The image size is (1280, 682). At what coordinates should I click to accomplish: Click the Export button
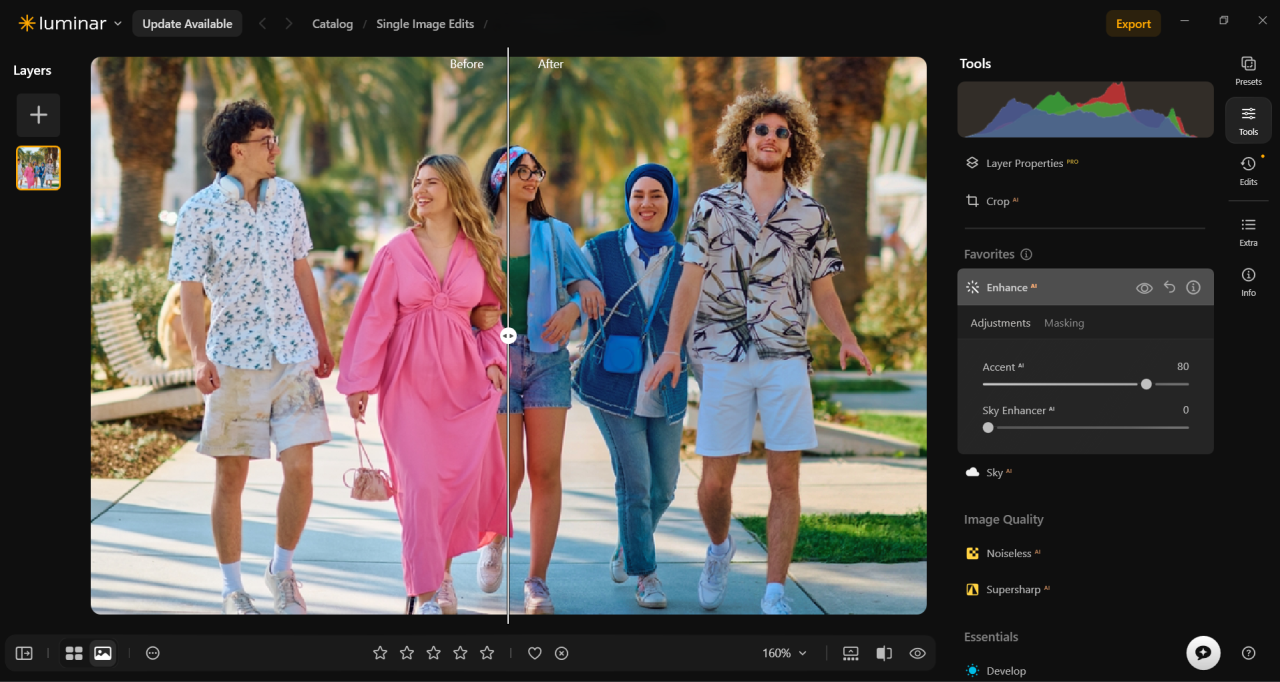(1133, 24)
